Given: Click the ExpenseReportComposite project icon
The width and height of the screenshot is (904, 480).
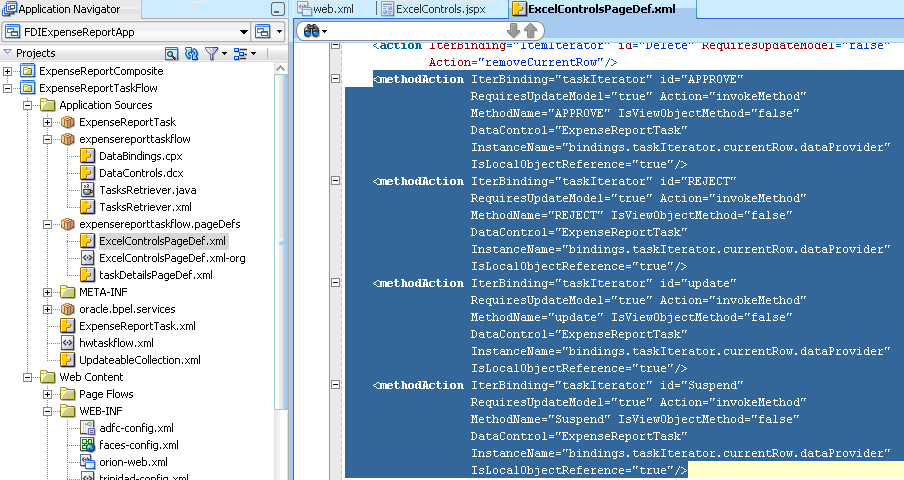Looking at the screenshot, I should (28, 71).
